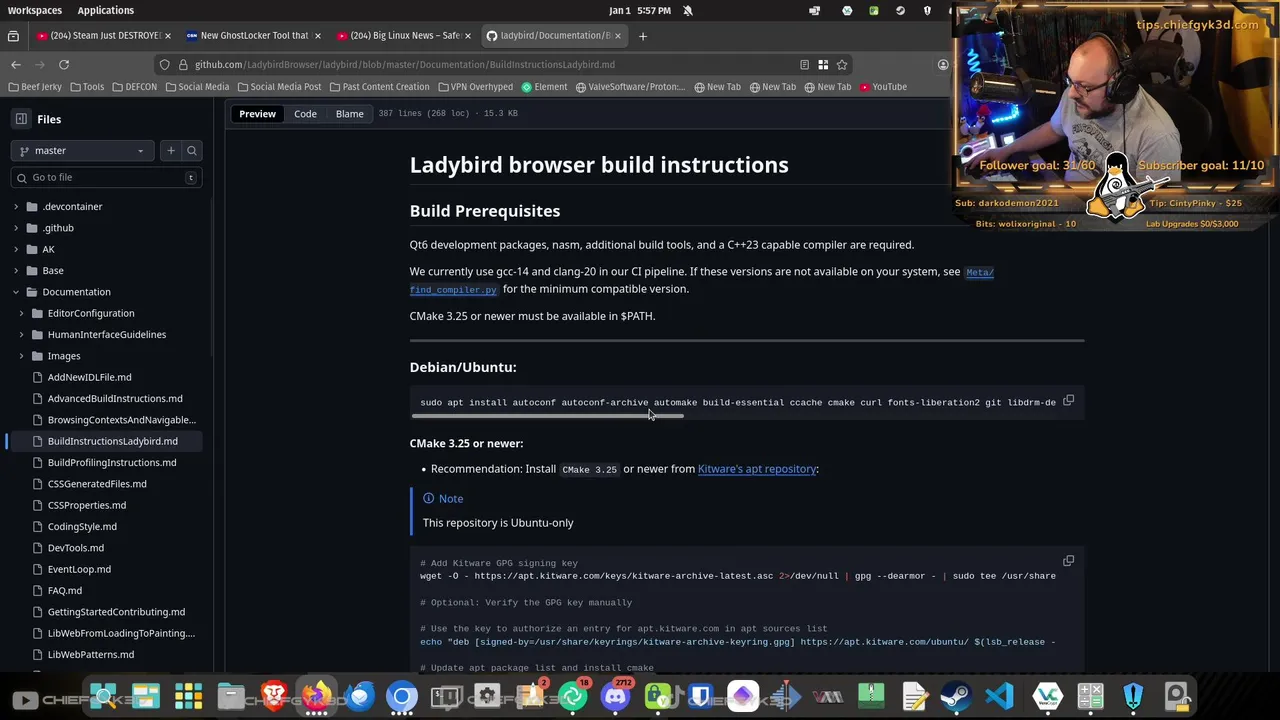Open GettingStartedContributing.md file
Image resolution: width=1280 pixels, height=720 pixels.
tap(116, 612)
